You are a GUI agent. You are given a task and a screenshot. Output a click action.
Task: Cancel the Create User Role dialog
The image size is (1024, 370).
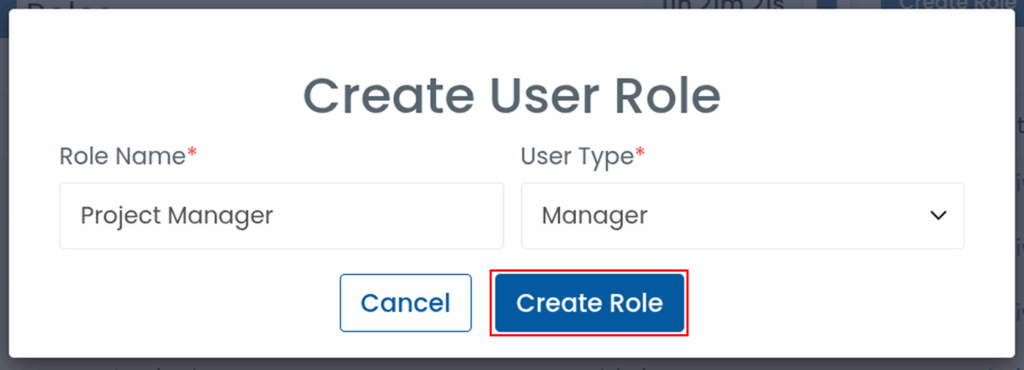click(406, 303)
